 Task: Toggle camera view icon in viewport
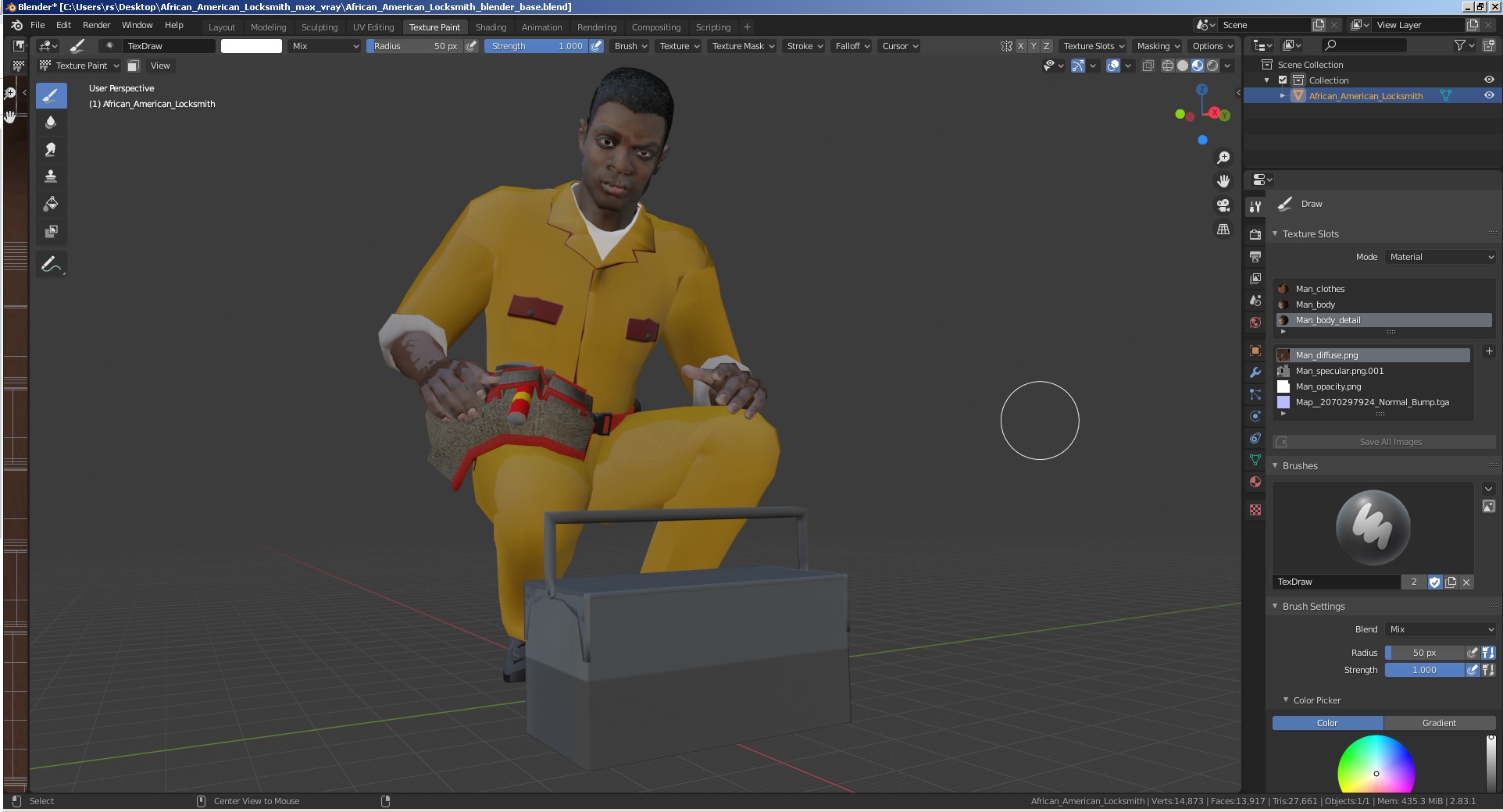point(1223,205)
